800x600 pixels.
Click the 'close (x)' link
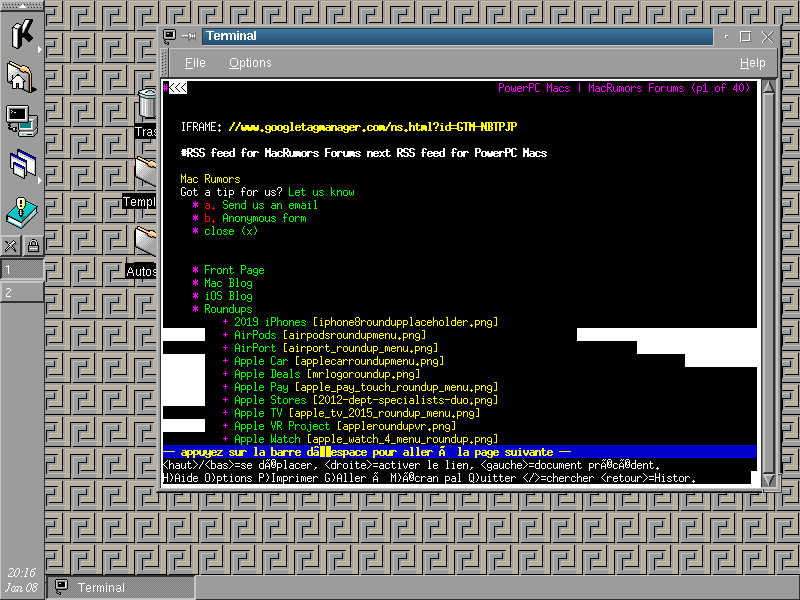pyautogui.click(x=231, y=231)
